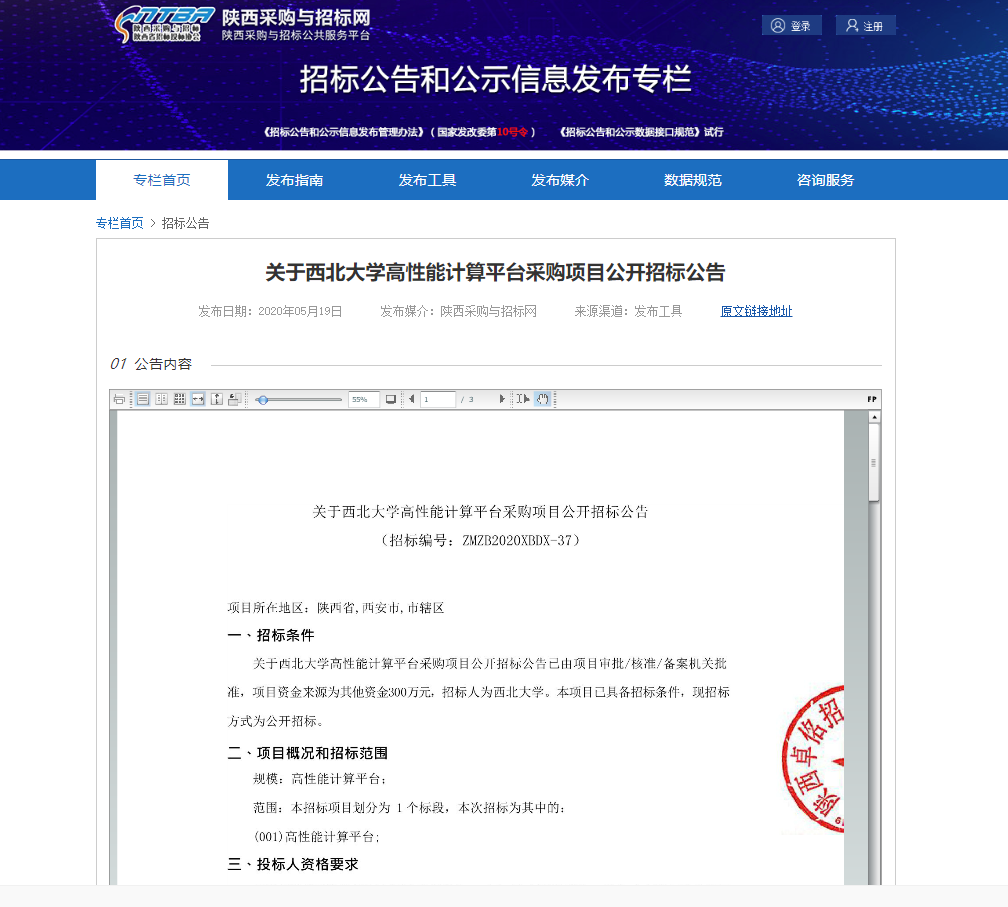
Task: Open the 发布指南 navigation tab
Action: tap(294, 181)
